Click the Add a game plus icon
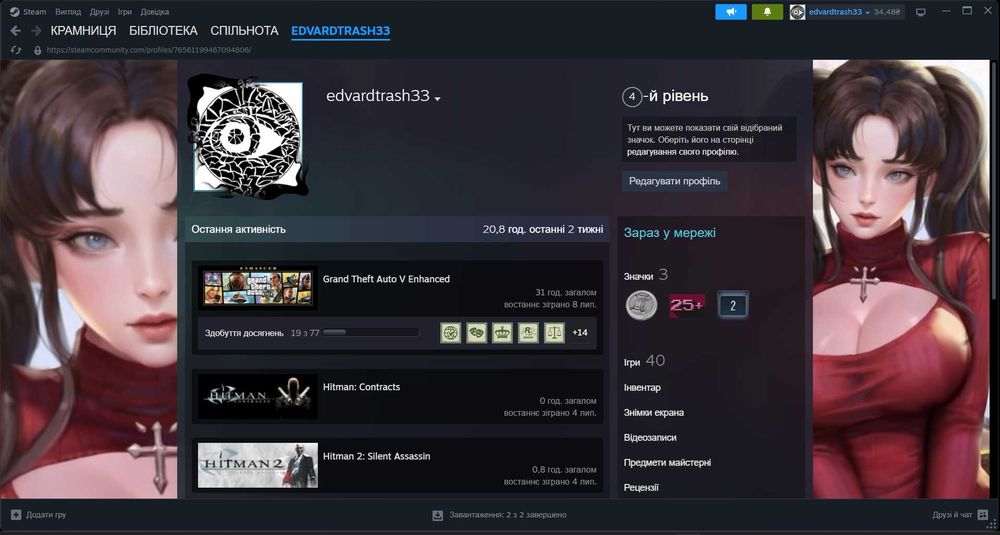Image resolution: width=1000 pixels, height=535 pixels. click(x=17, y=515)
